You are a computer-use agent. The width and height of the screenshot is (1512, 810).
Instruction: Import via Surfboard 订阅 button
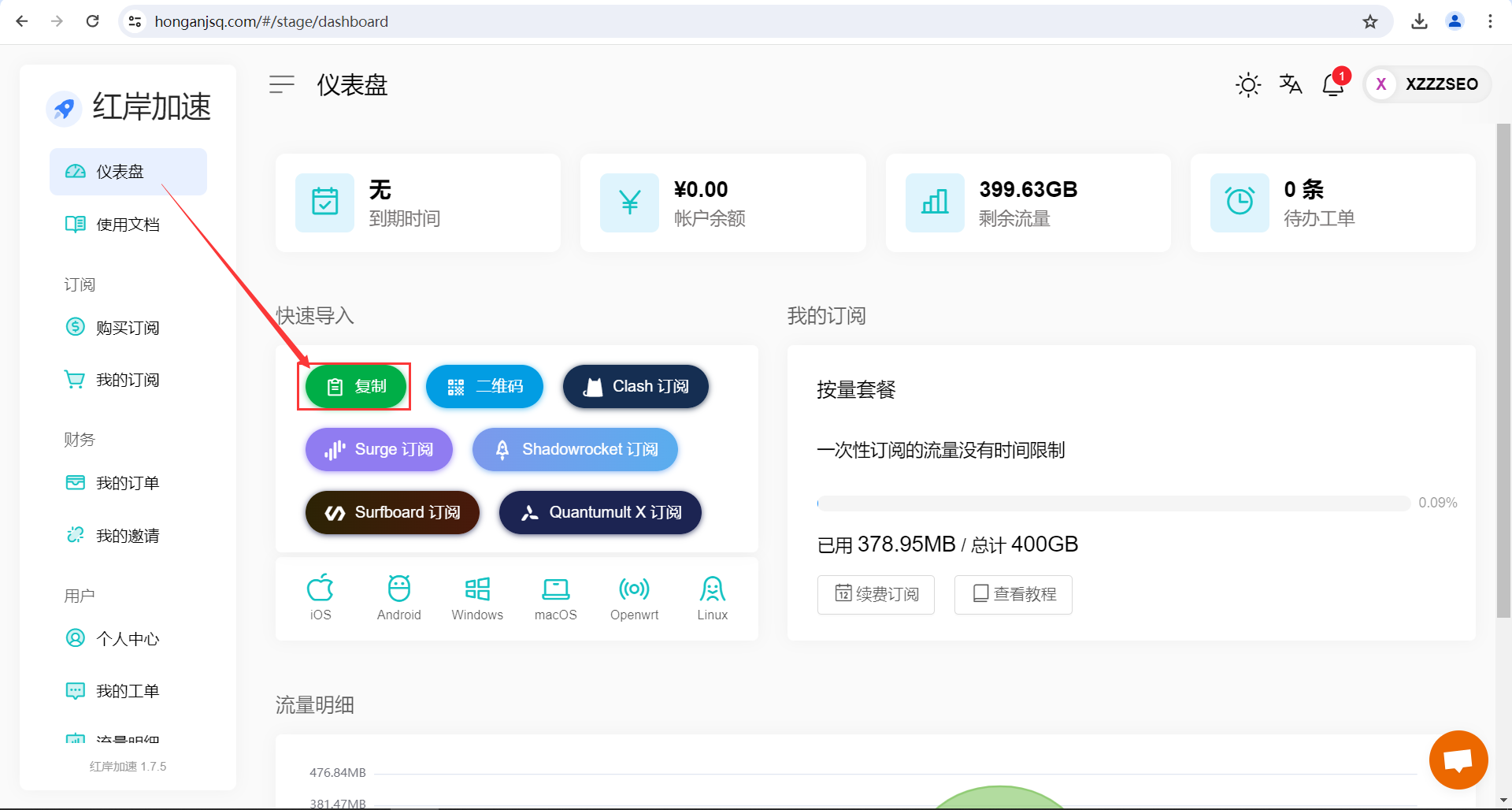coord(392,512)
